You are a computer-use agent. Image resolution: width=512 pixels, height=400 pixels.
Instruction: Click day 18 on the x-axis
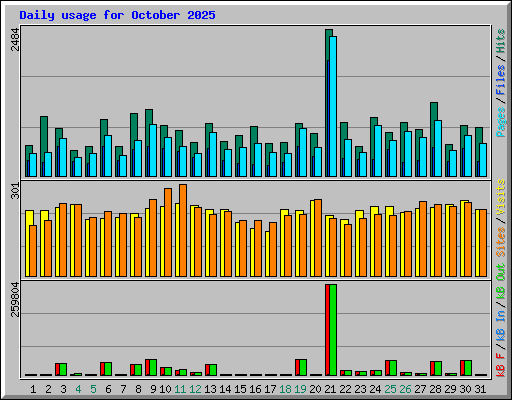pyautogui.click(x=285, y=389)
